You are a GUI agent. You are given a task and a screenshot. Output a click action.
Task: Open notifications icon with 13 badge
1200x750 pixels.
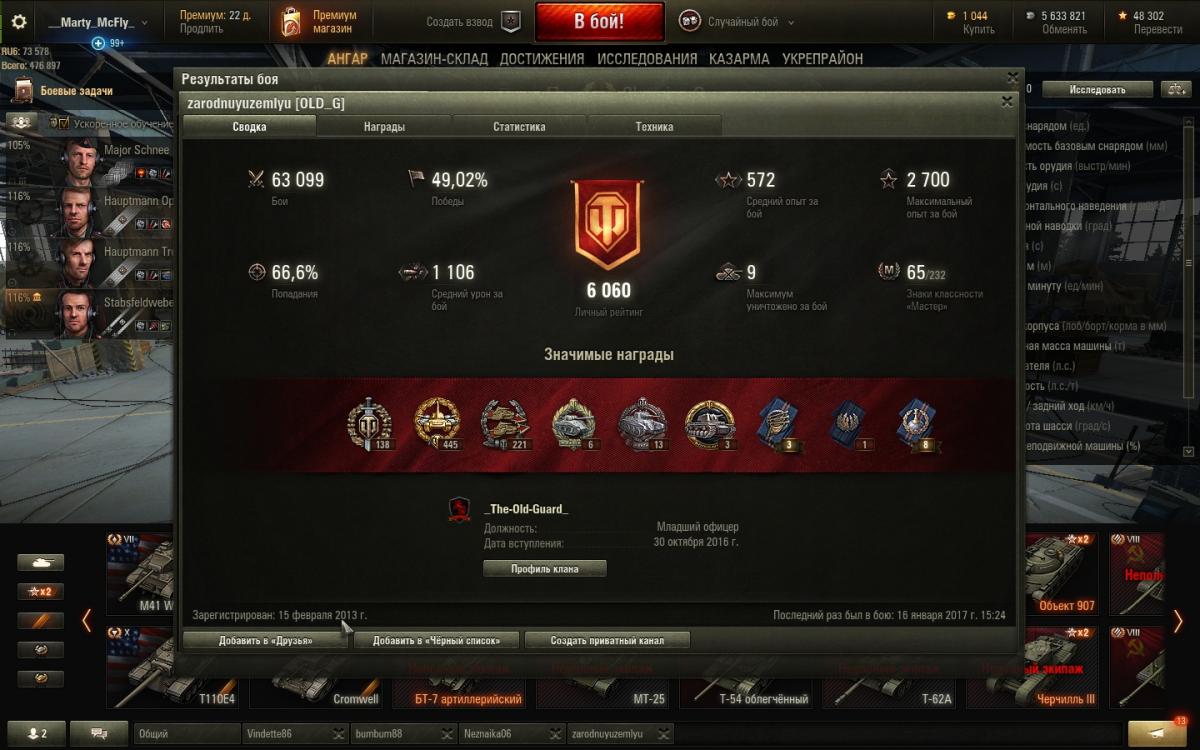(1159, 733)
